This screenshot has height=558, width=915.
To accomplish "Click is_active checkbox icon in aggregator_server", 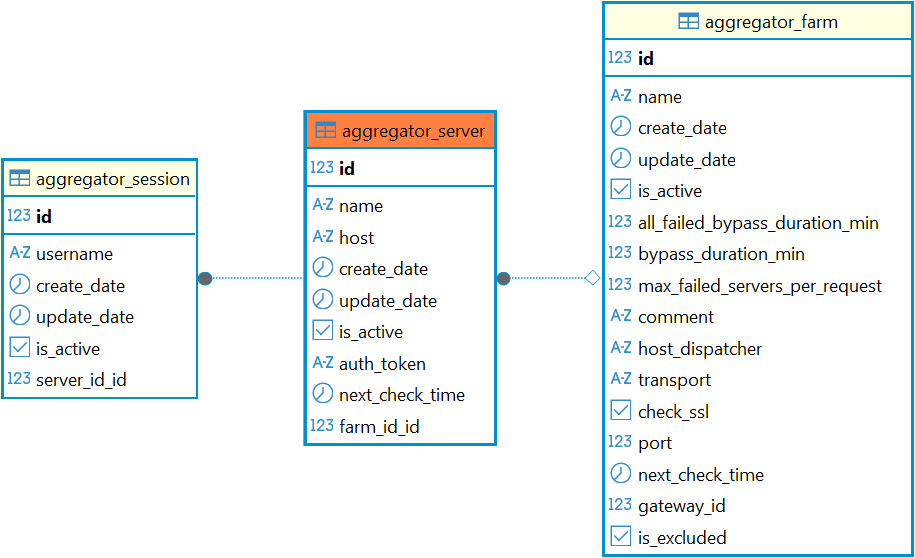I will click(x=322, y=331).
